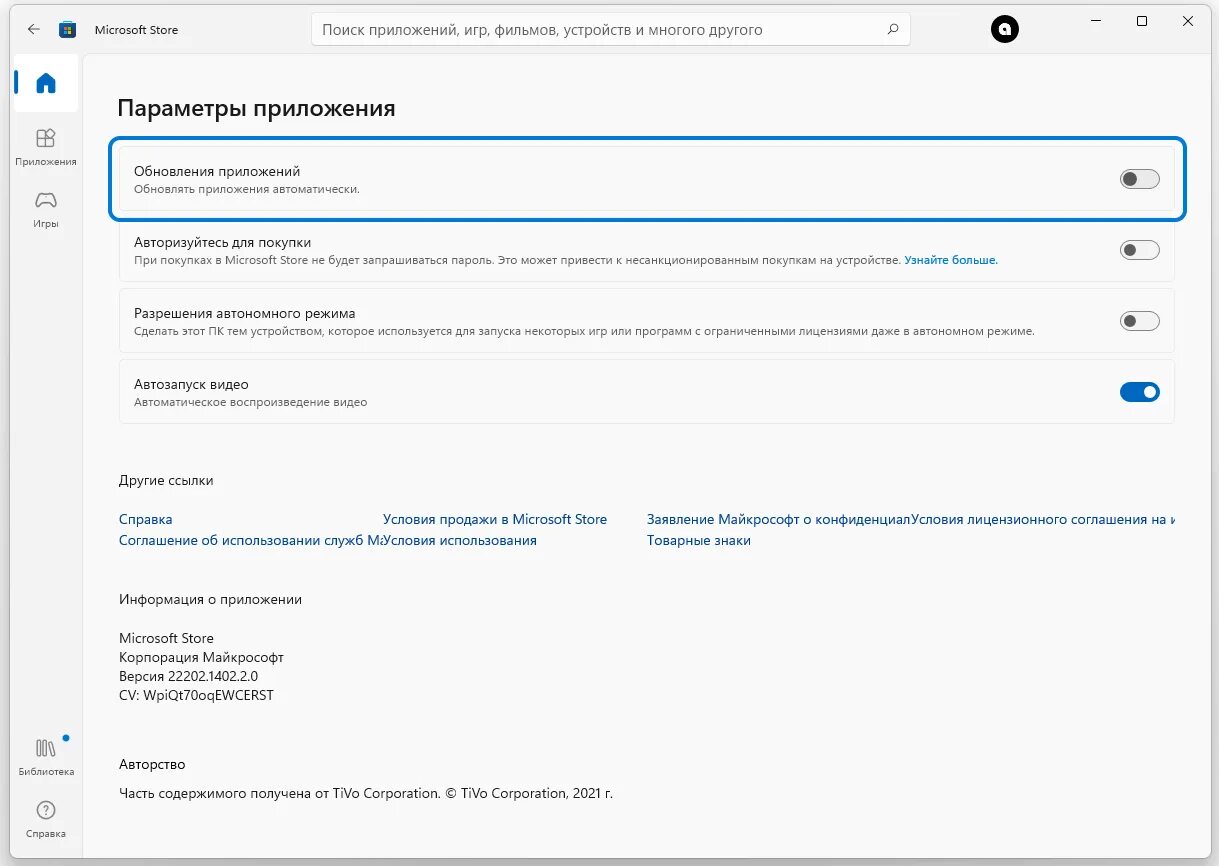
Task: Open Приложения section in sidebar
Action: tap(46, 146)
